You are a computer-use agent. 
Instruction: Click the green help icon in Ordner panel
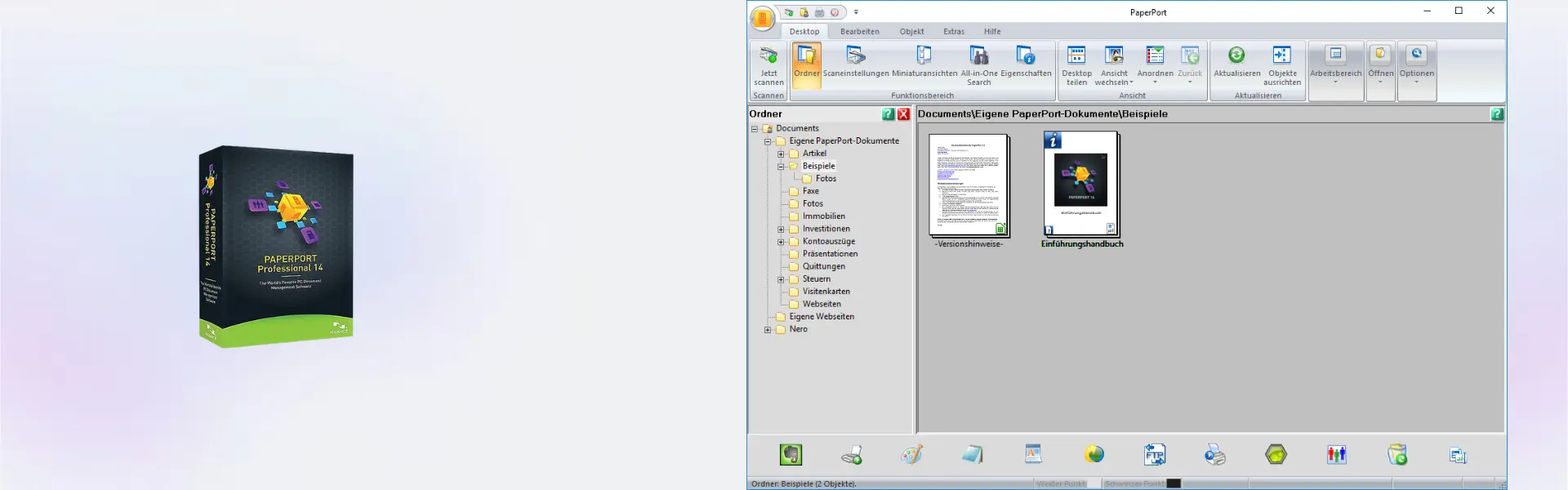(x=889, y=114)
